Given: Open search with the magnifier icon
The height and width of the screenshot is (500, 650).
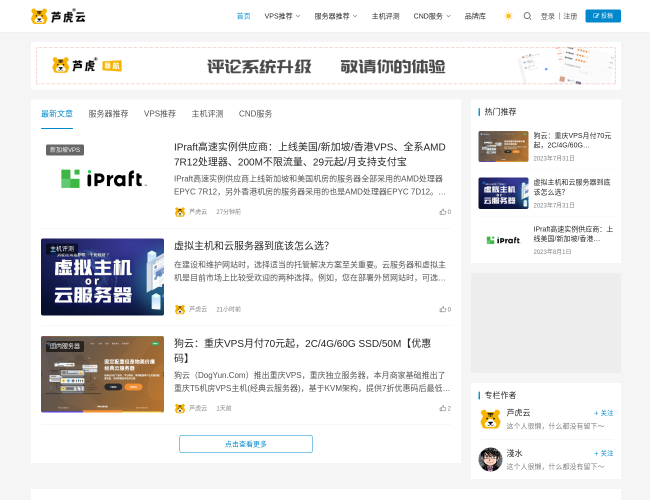Looking at the screenshot, I should 528,16.
